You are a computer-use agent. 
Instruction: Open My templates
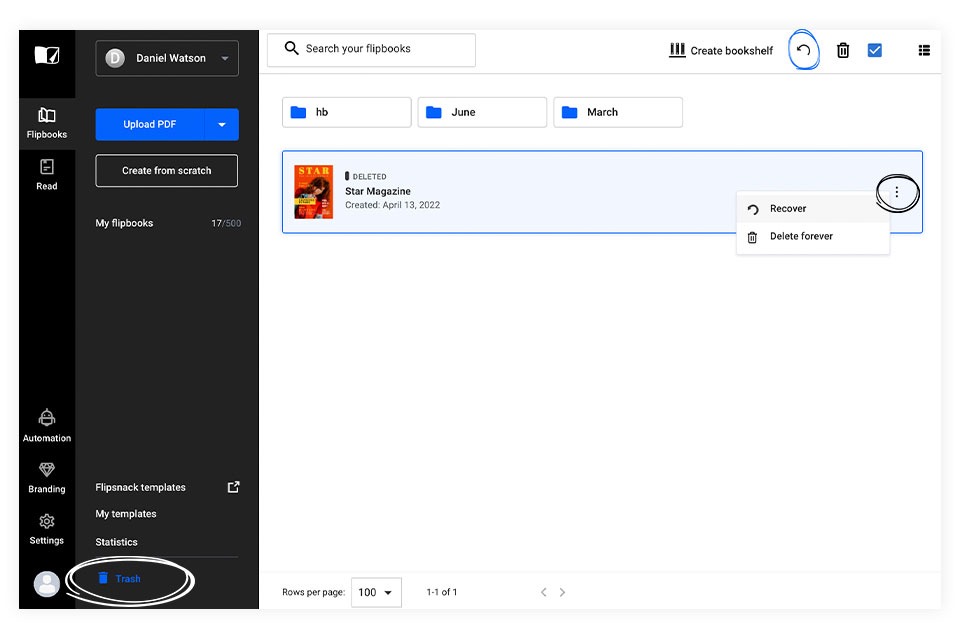[126, 514]
